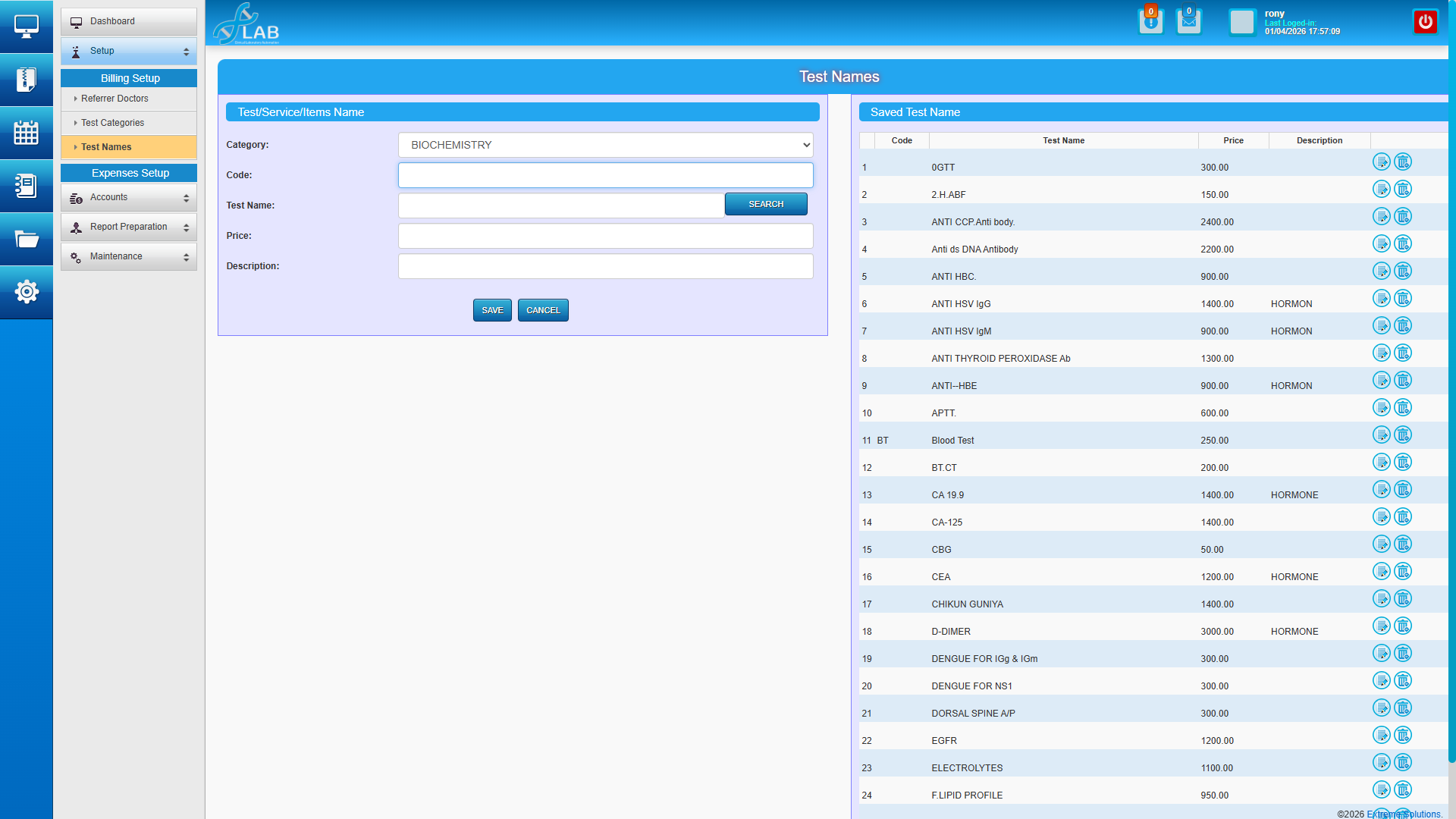Open the gear settings icon in sidebar
1456x819 pixels.
click(x=27, y=292)
